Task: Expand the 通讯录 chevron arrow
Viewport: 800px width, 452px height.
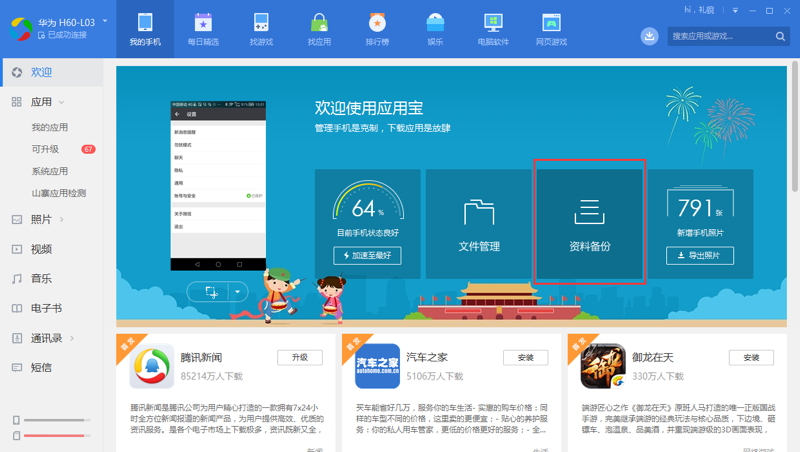Action: click(72, 338)
